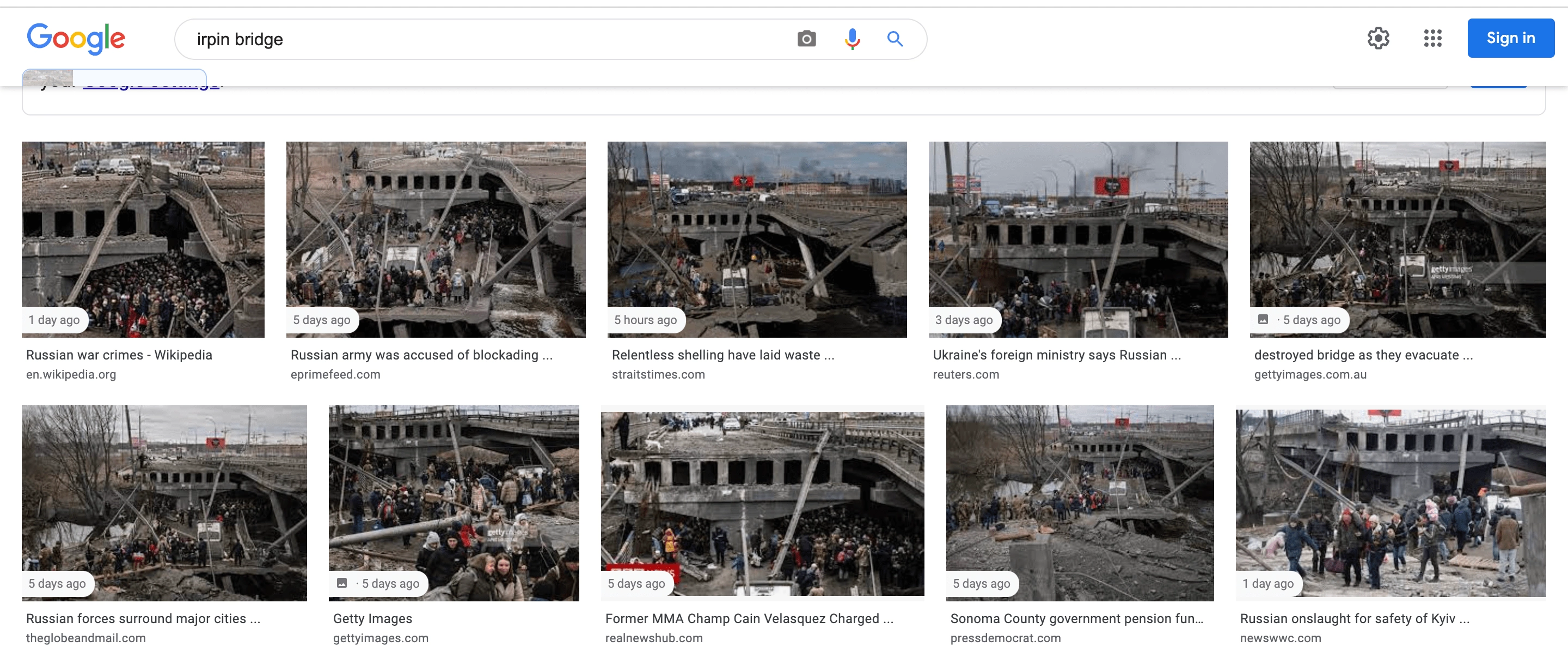This screenshot has width=1568, height=658.
Task: Click 'Russian army was accused of blockading' title
Action: (x=422, y=355)
